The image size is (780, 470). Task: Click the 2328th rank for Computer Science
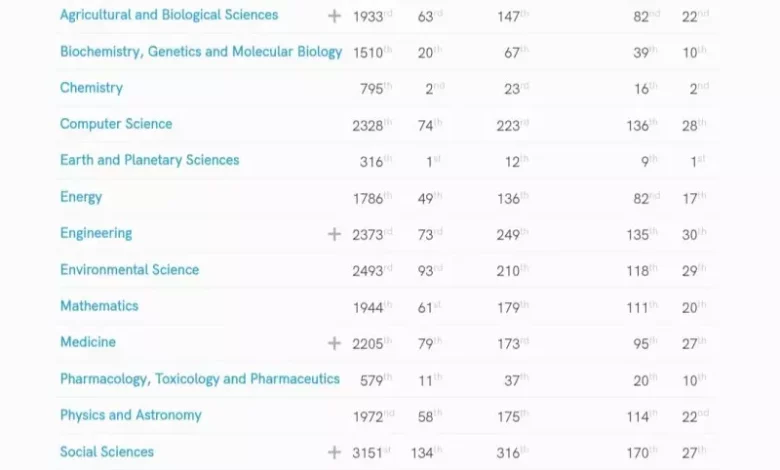(x=371, y=126)
